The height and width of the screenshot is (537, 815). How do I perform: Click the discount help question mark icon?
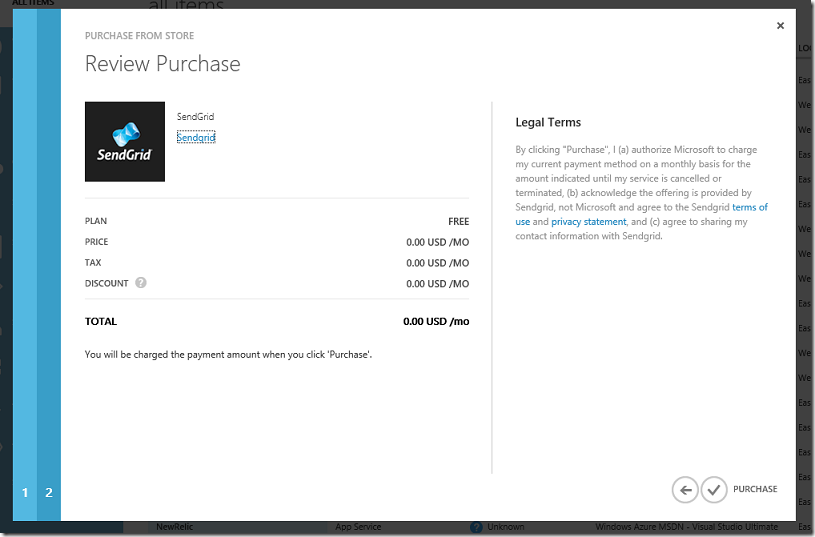(x=141, y=283)
